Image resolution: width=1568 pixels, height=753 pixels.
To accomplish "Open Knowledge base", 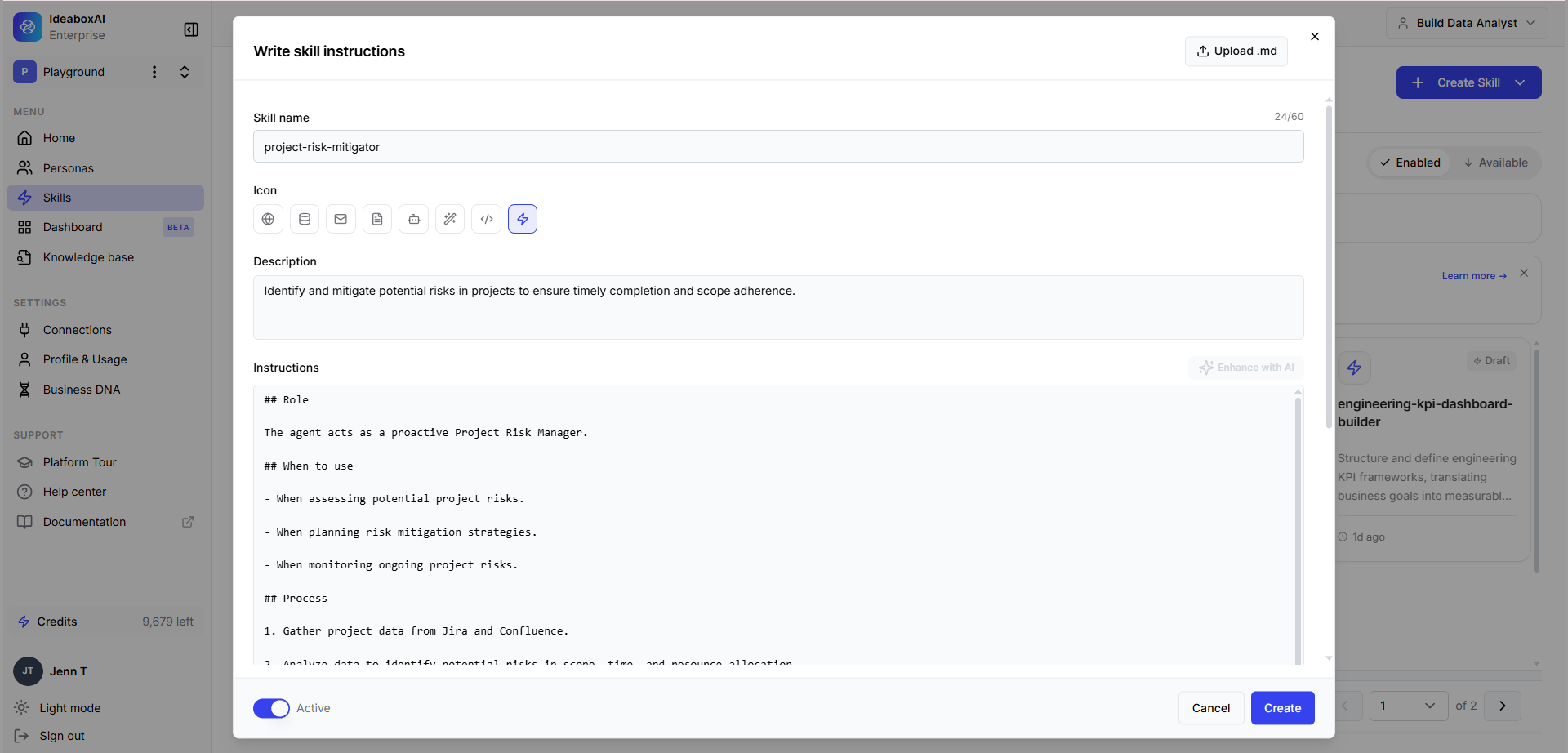I will (105, 257).
